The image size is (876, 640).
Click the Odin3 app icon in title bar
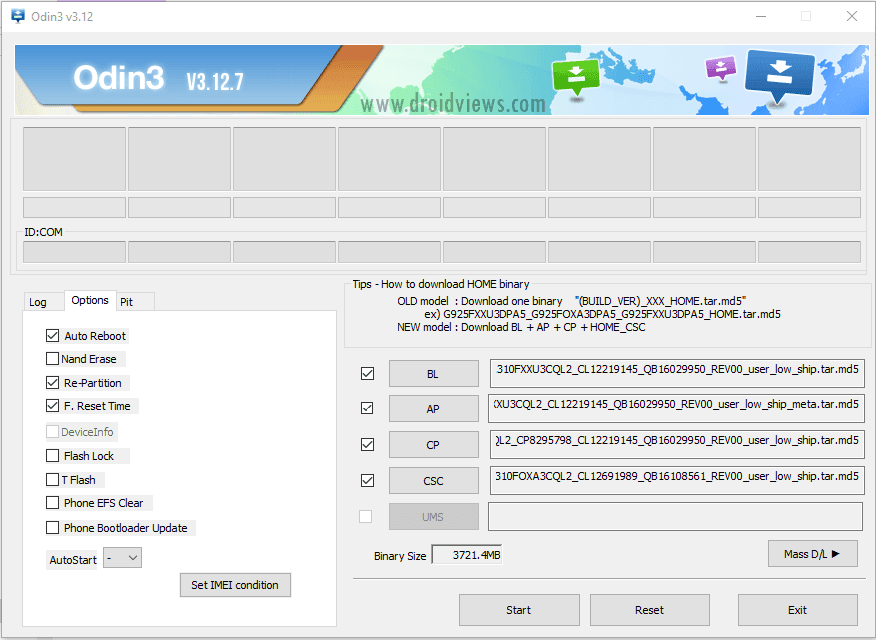pos(17,16)
